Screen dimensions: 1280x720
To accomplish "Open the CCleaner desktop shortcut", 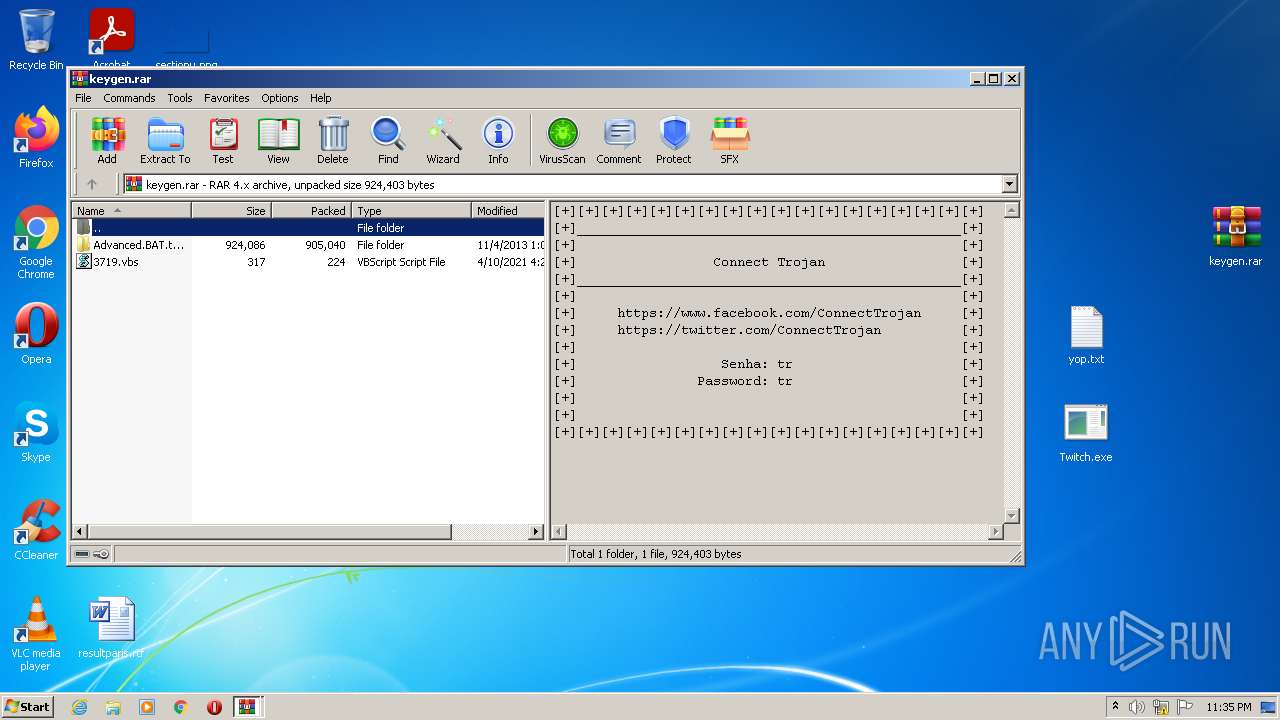I will click(36, 530).
